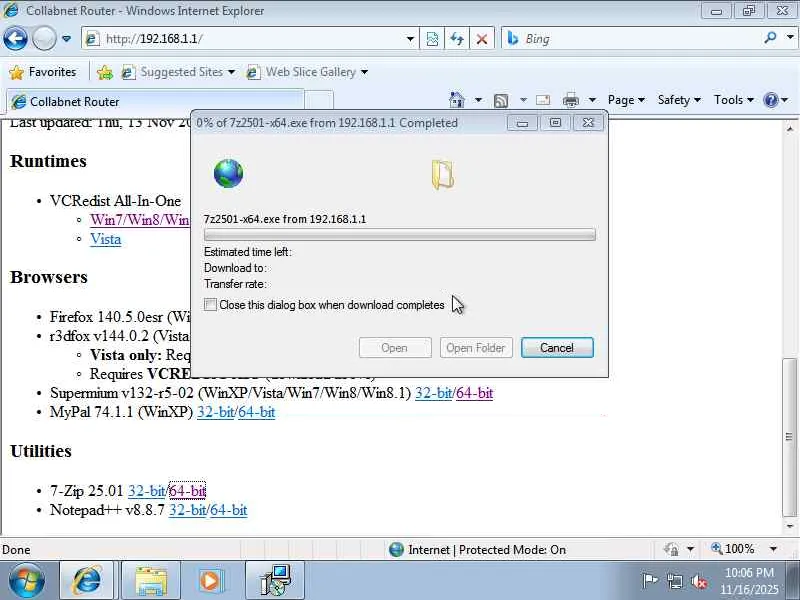The image size is (800, 600).
Task: Click the status bar privacy lock icon
Action: pyautogui.click(x=671, y=549)
